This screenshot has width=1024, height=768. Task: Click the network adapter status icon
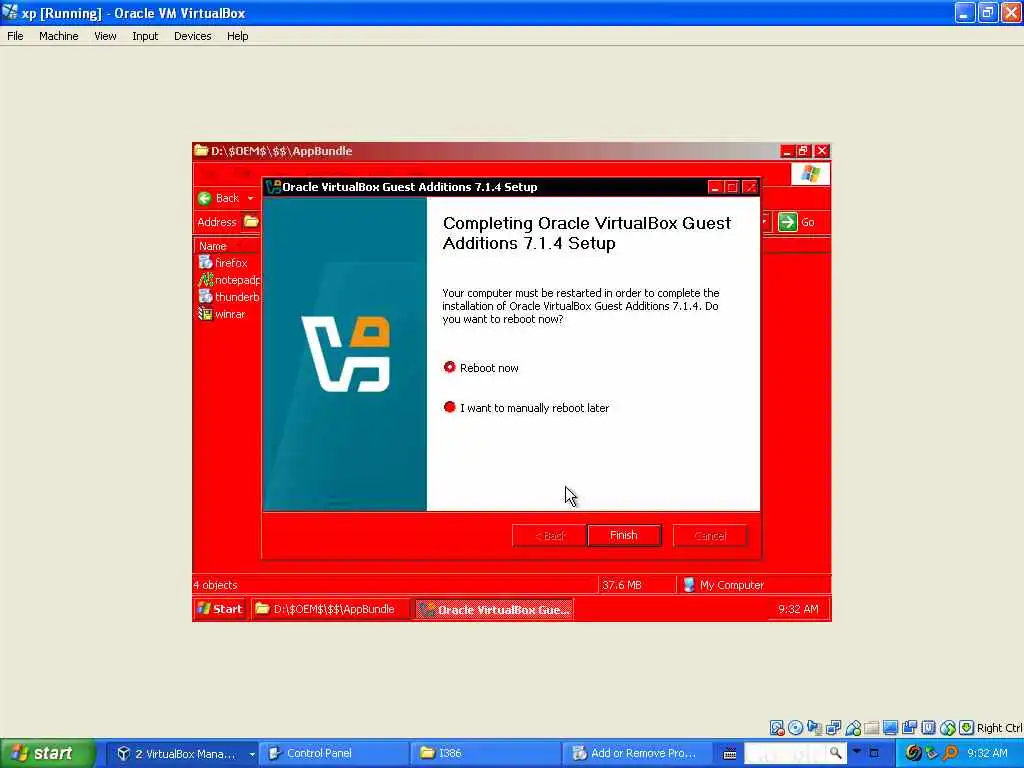point(833,728)
